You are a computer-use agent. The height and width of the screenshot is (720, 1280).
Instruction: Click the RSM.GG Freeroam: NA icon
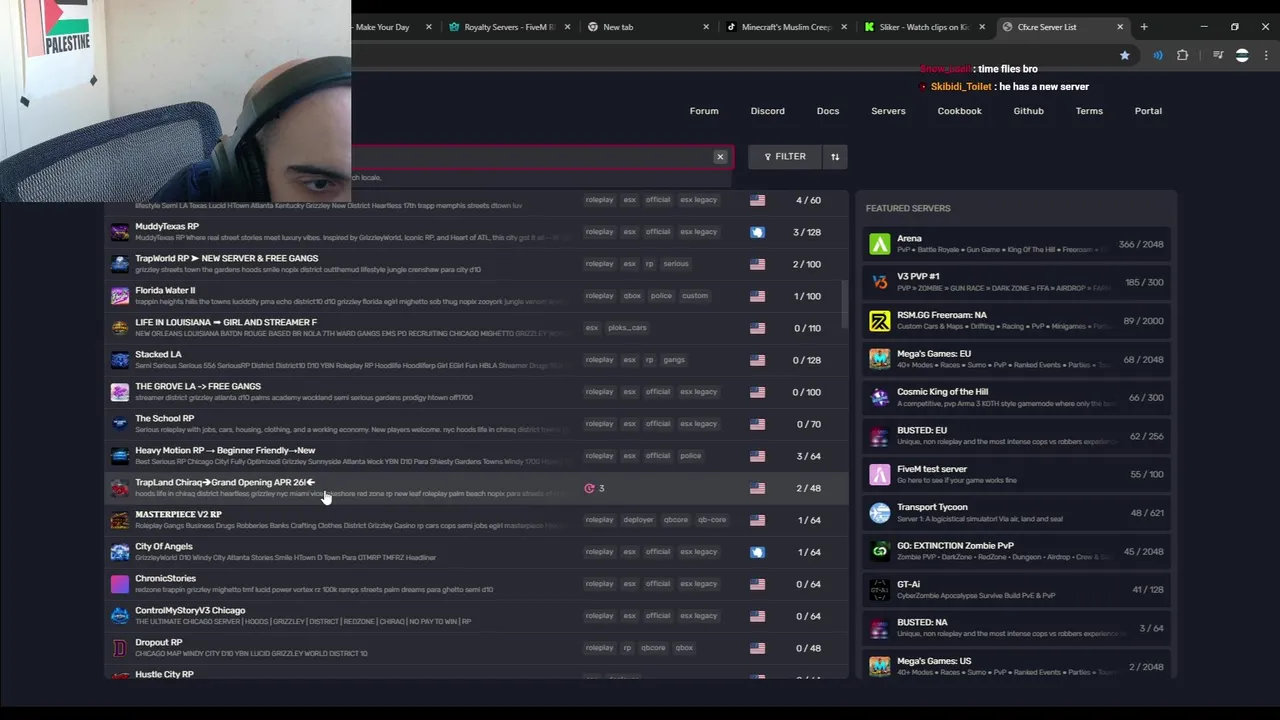pos(880,321)
